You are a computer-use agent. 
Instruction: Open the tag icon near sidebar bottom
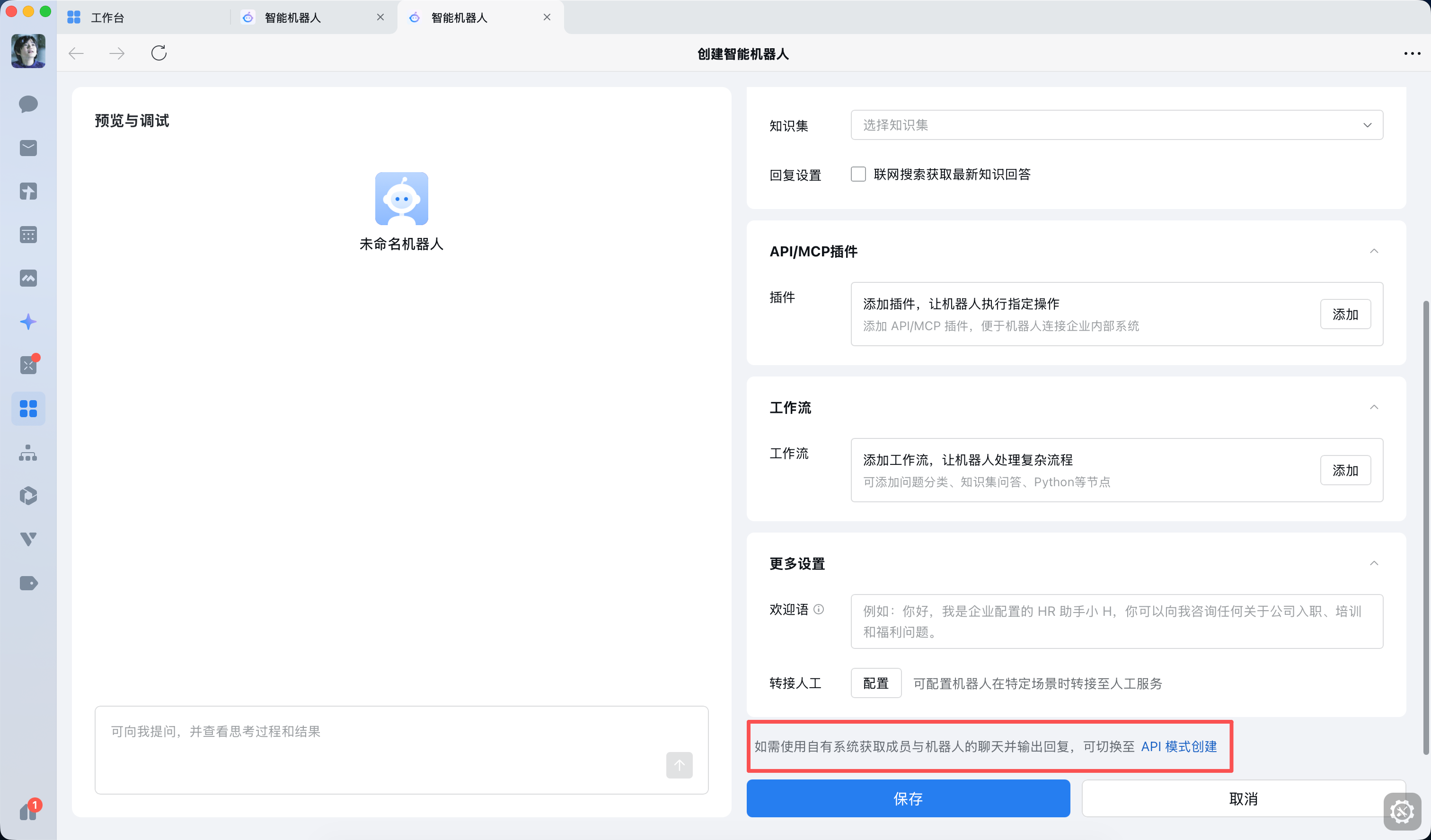point(28,583)
